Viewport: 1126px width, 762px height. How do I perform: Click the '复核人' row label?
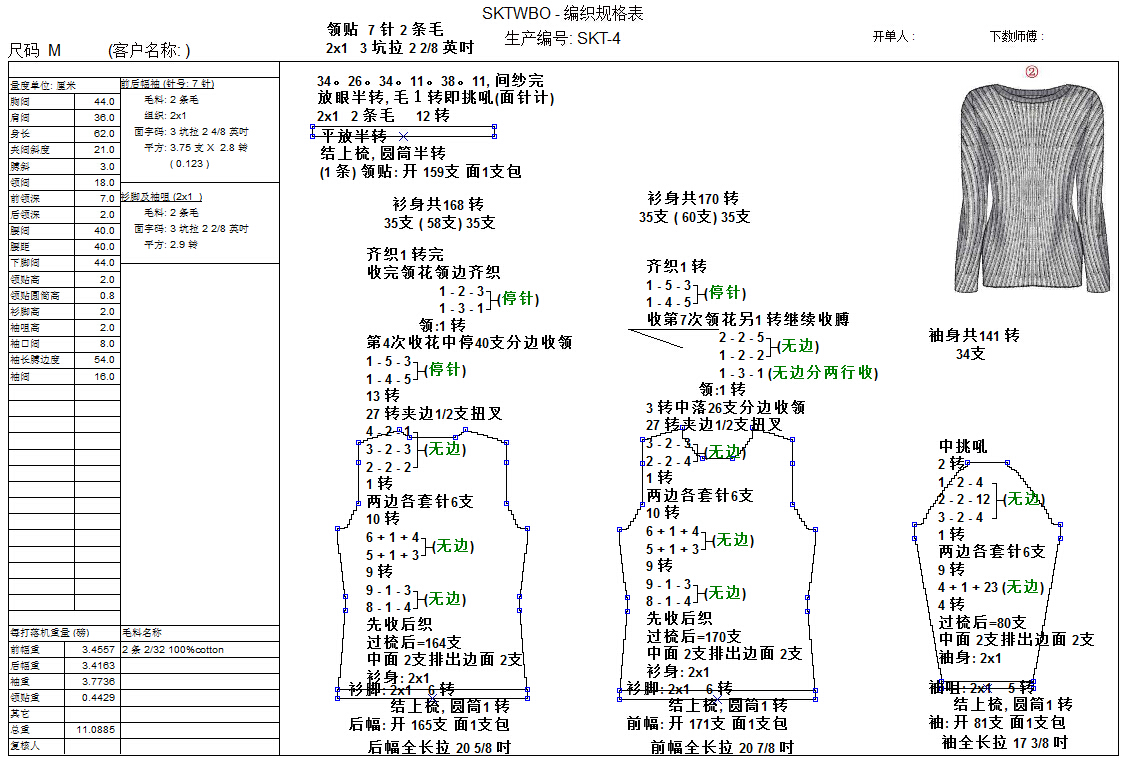pos(24,746)
